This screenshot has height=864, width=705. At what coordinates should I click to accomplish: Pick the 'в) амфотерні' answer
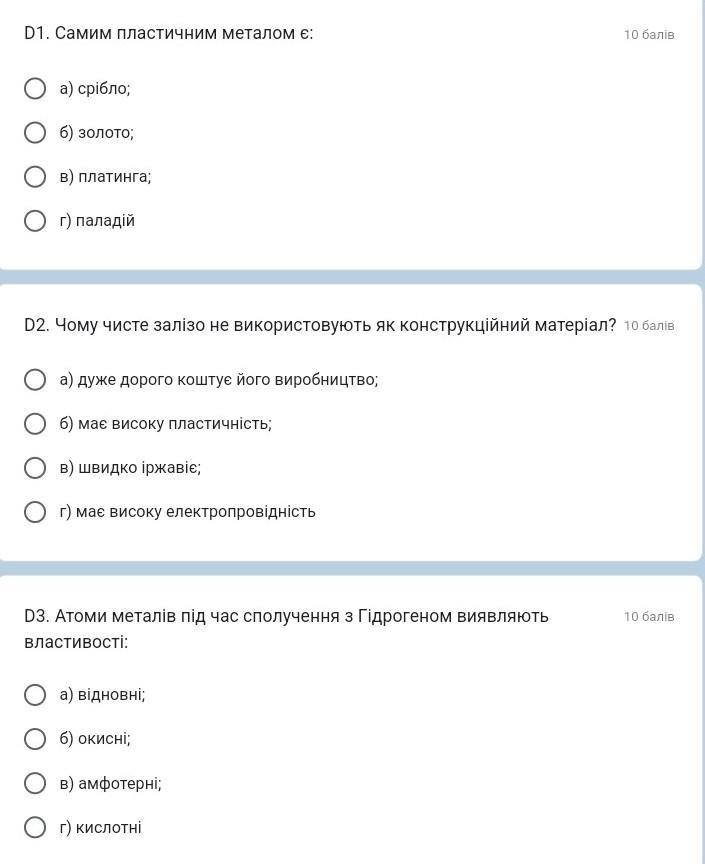[x=35, y=783]
